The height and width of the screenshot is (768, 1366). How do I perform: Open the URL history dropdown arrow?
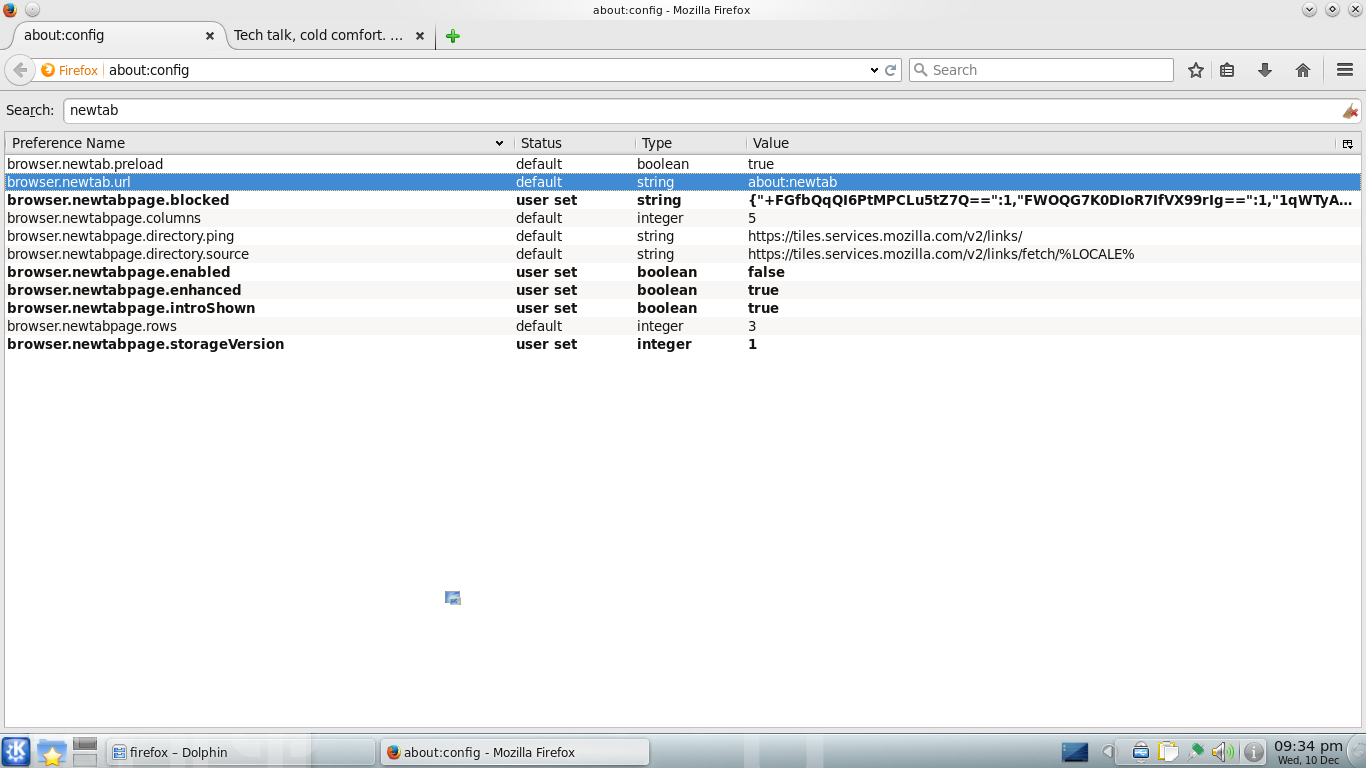tap(874, 70)
